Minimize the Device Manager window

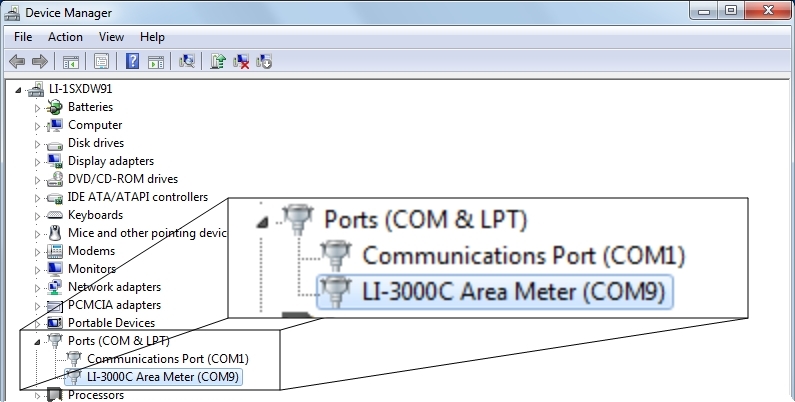pyautogui.click(x=704, y=11)
